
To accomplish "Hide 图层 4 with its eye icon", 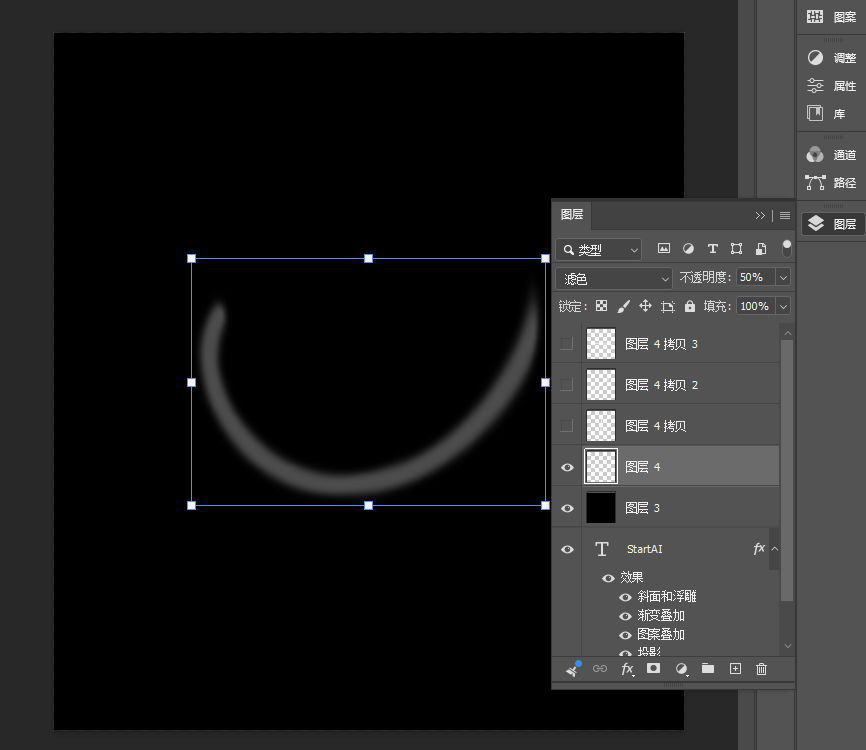I will tap(567, 467).
